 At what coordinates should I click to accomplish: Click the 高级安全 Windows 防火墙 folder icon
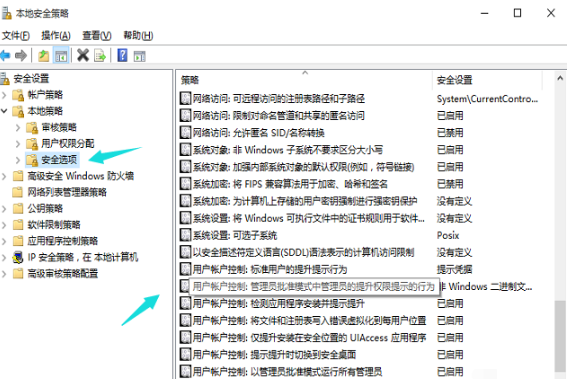[x=18, y=176]
